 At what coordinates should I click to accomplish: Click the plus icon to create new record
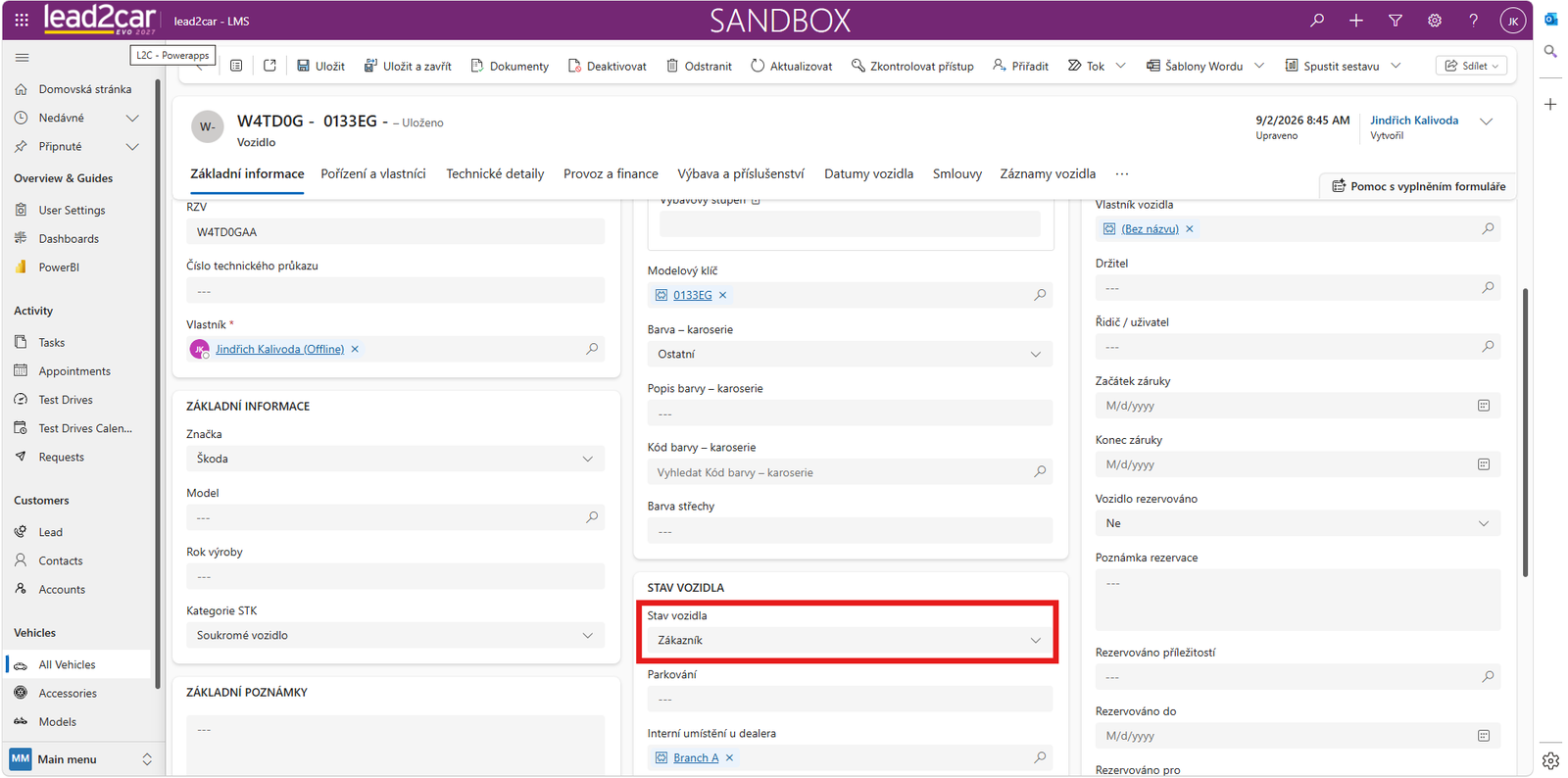coord(1356,20)
